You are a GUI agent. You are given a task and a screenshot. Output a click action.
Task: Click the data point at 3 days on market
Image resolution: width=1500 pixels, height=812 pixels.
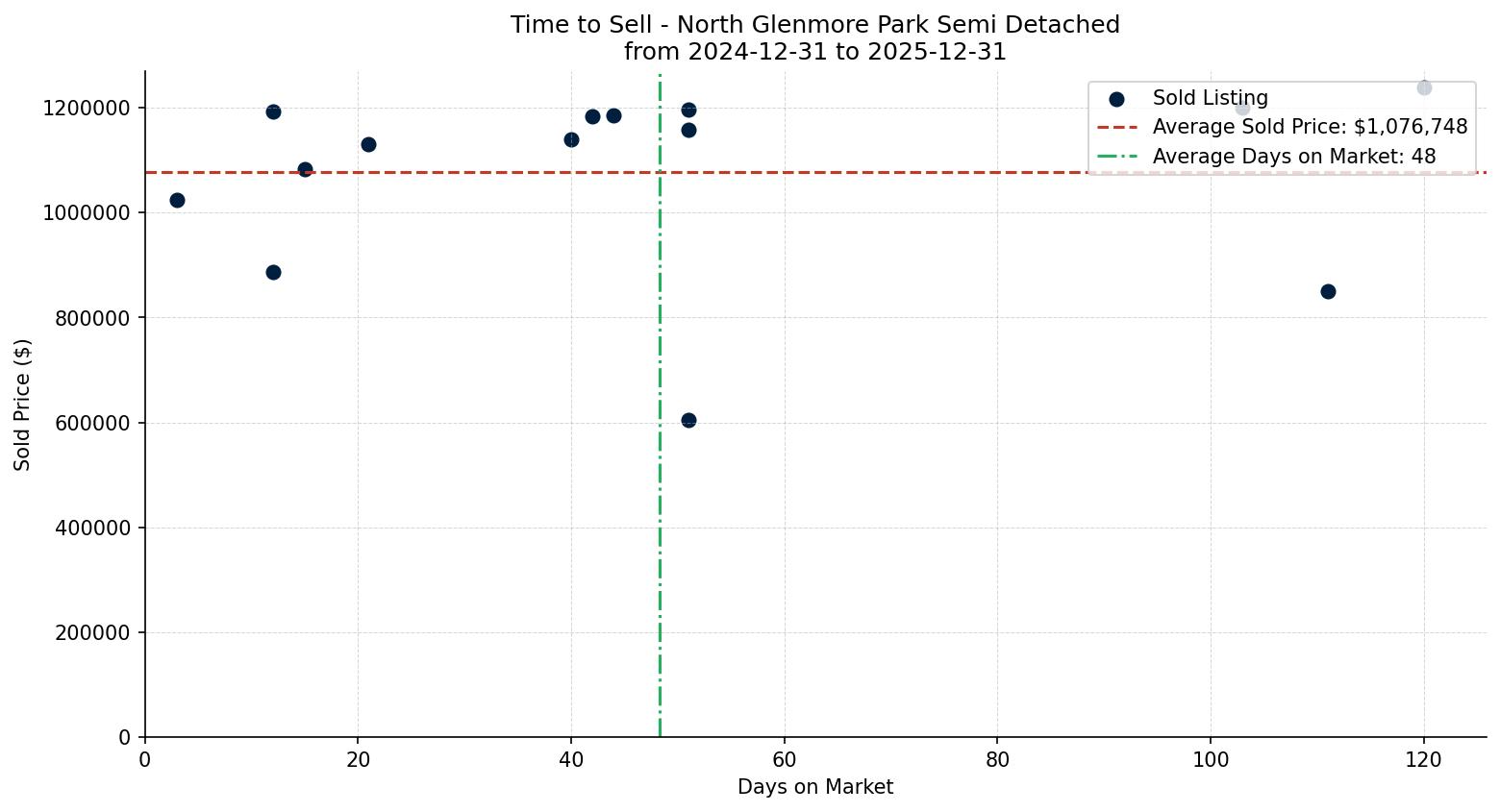(x=177, y=200)
